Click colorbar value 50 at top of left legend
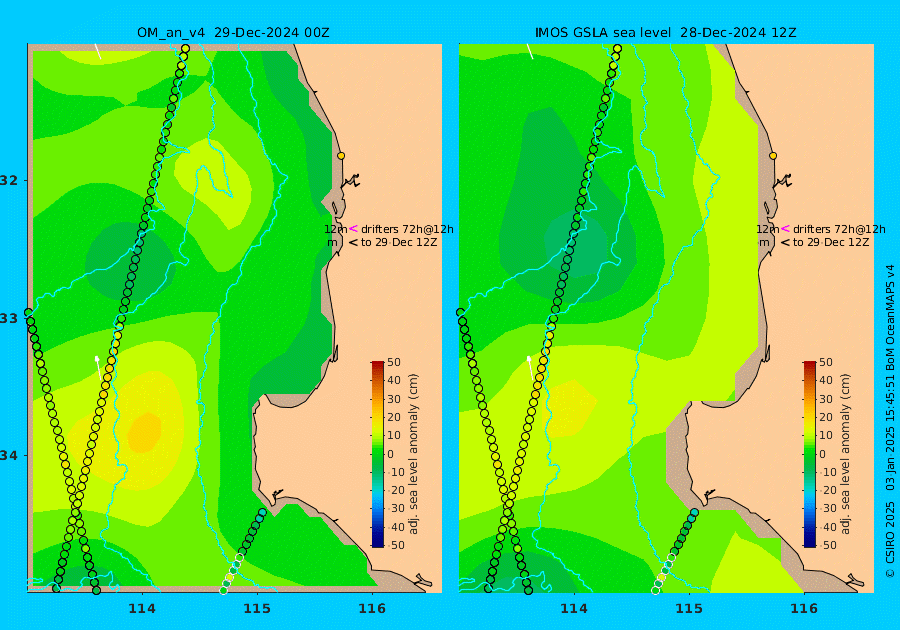900x630 pixels. point(394,362)
